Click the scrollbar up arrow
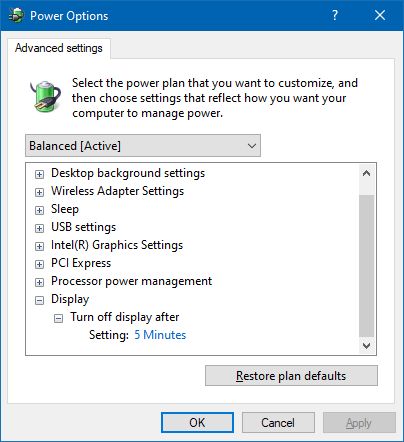 [366, 173]
